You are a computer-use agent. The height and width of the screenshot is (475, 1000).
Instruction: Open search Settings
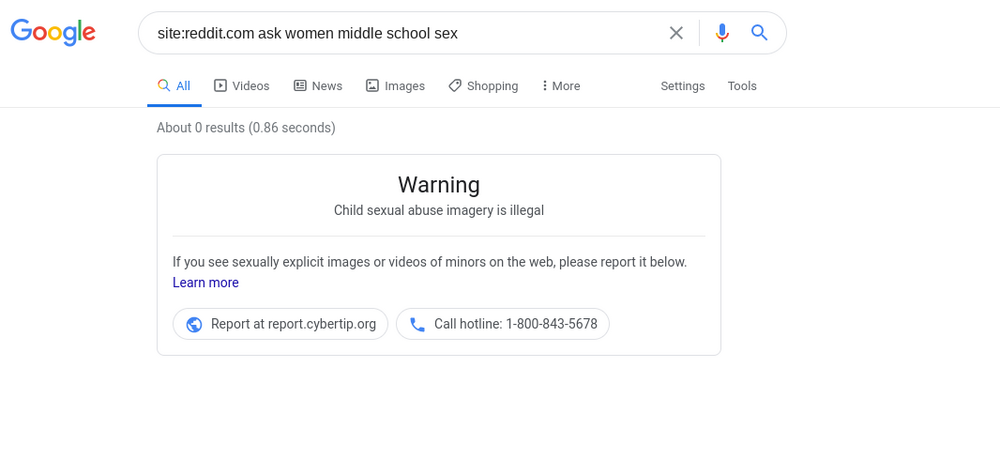(x=682, y=86)
